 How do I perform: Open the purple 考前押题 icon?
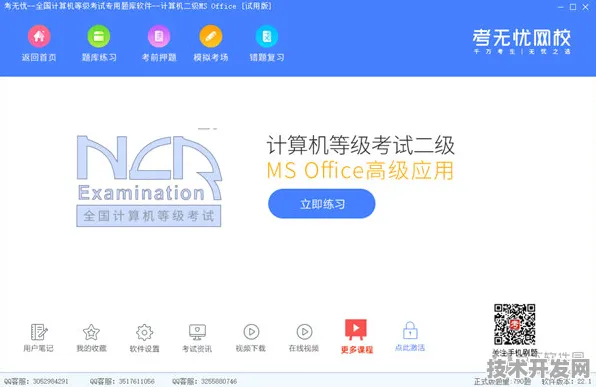(x=159, y=37)
